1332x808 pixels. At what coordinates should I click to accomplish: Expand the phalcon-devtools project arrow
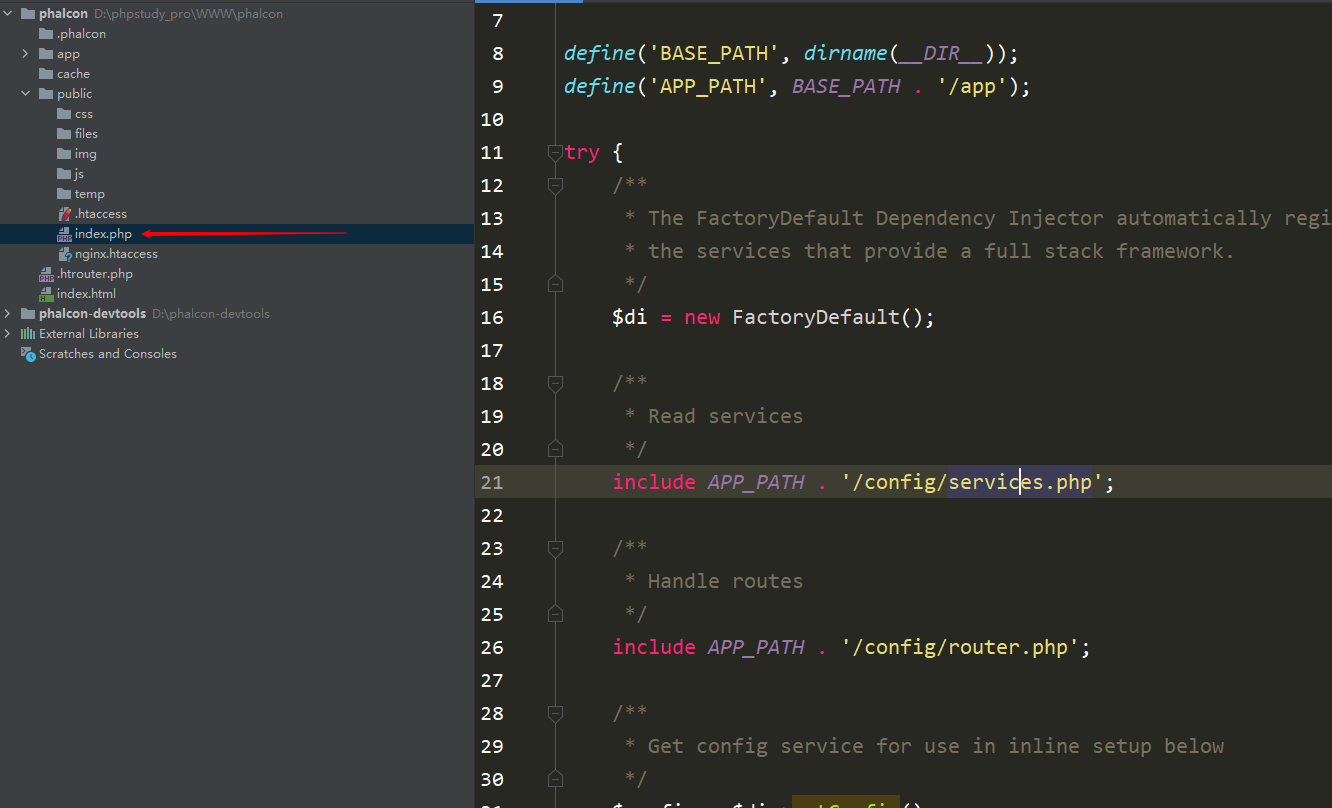click(x=8, y=314)
